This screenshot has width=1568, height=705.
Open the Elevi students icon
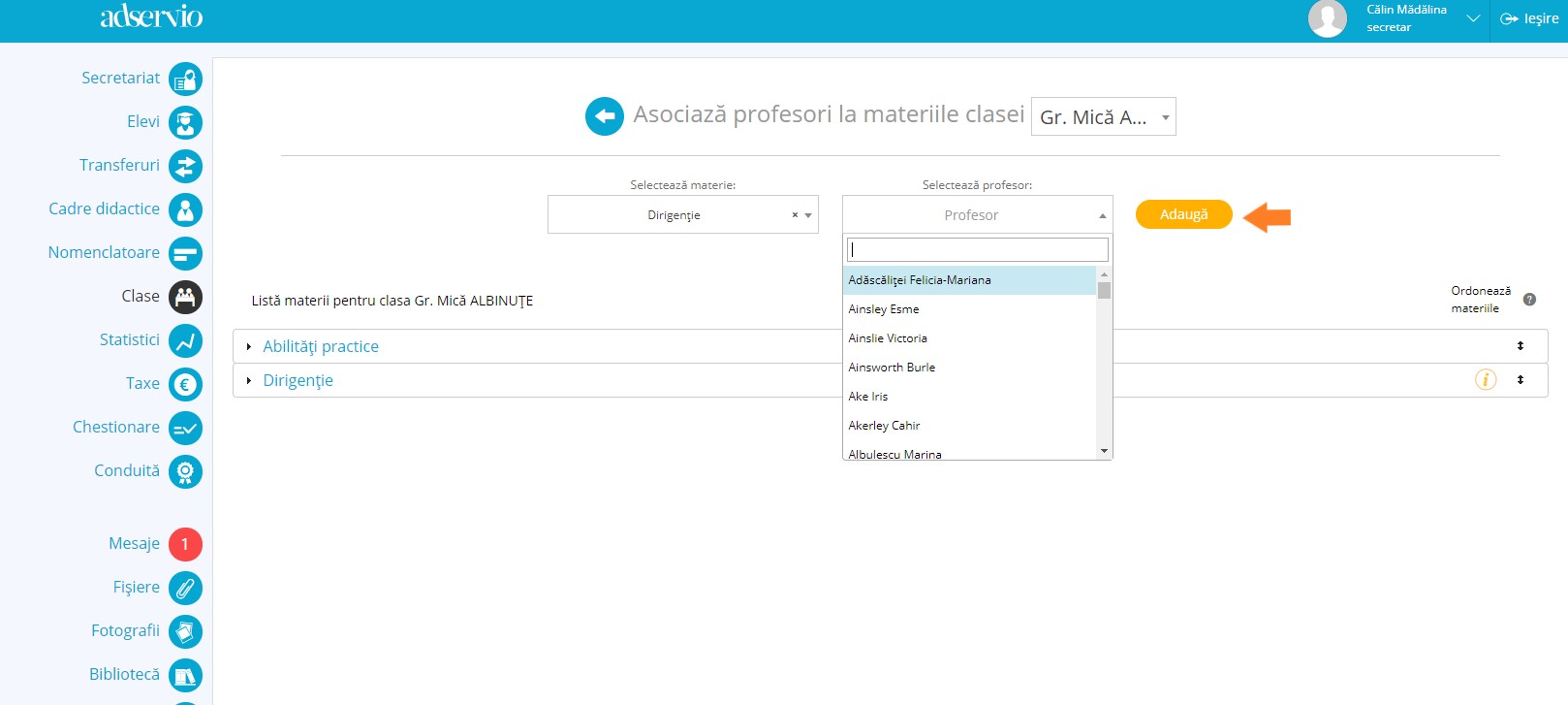[x=185, y=122]
